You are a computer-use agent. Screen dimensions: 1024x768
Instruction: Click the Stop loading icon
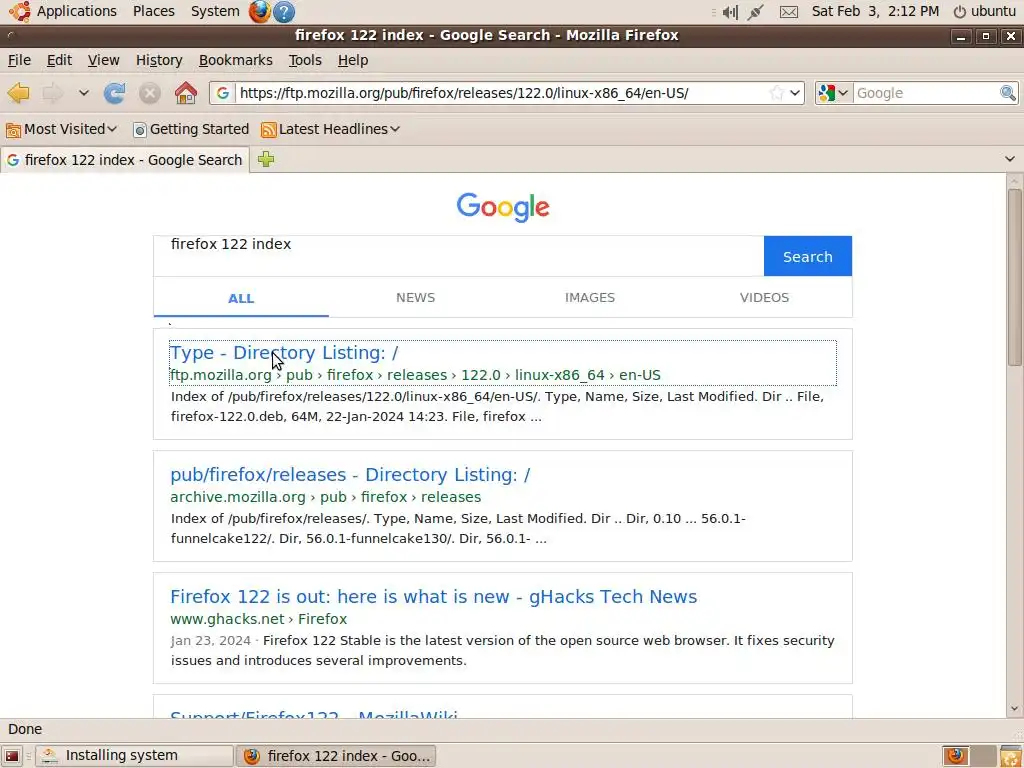point(150,93)
